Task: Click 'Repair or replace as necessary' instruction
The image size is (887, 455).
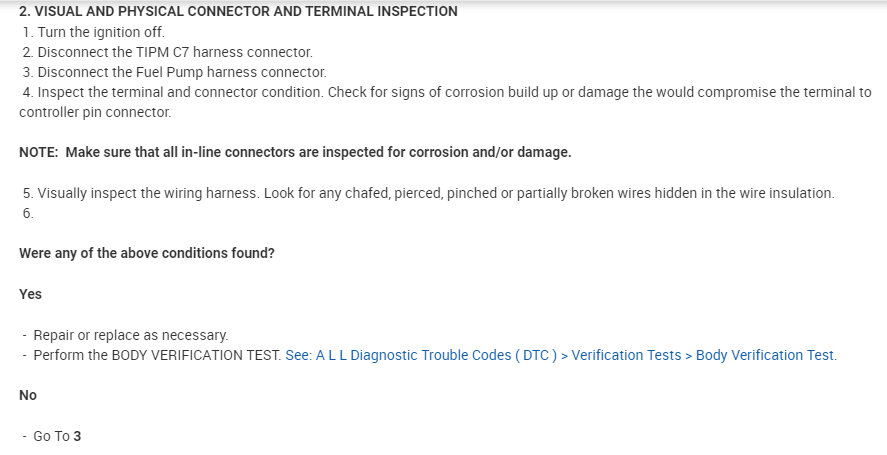Action: click(x=130, y=335)
